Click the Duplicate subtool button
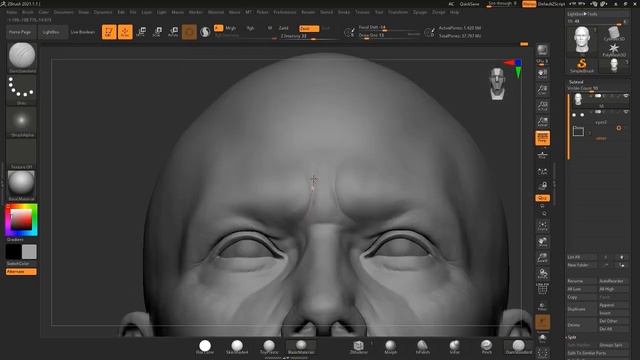 [582, 309]
